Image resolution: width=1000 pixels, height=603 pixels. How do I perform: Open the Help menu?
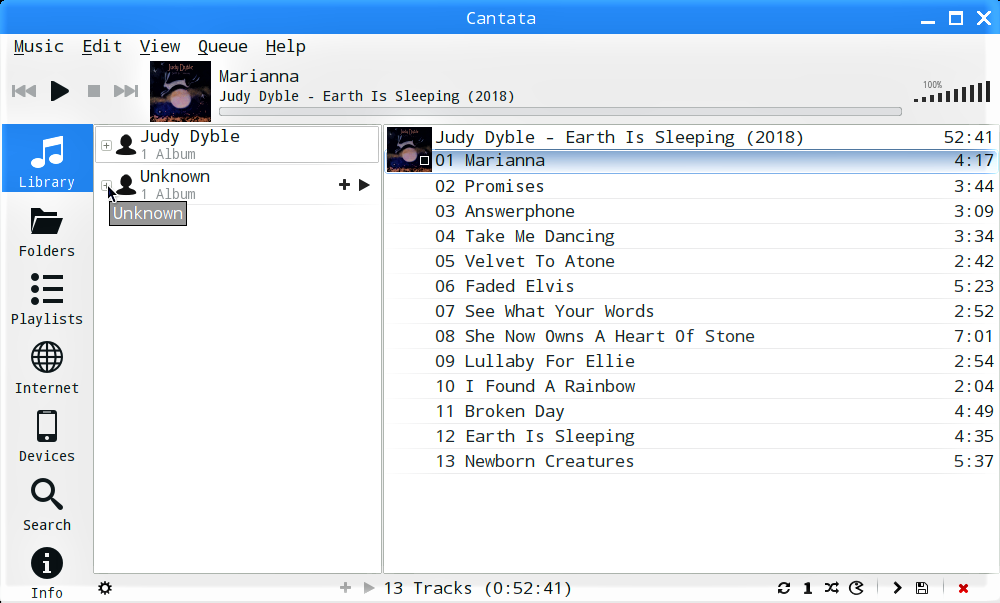(286, 47)
